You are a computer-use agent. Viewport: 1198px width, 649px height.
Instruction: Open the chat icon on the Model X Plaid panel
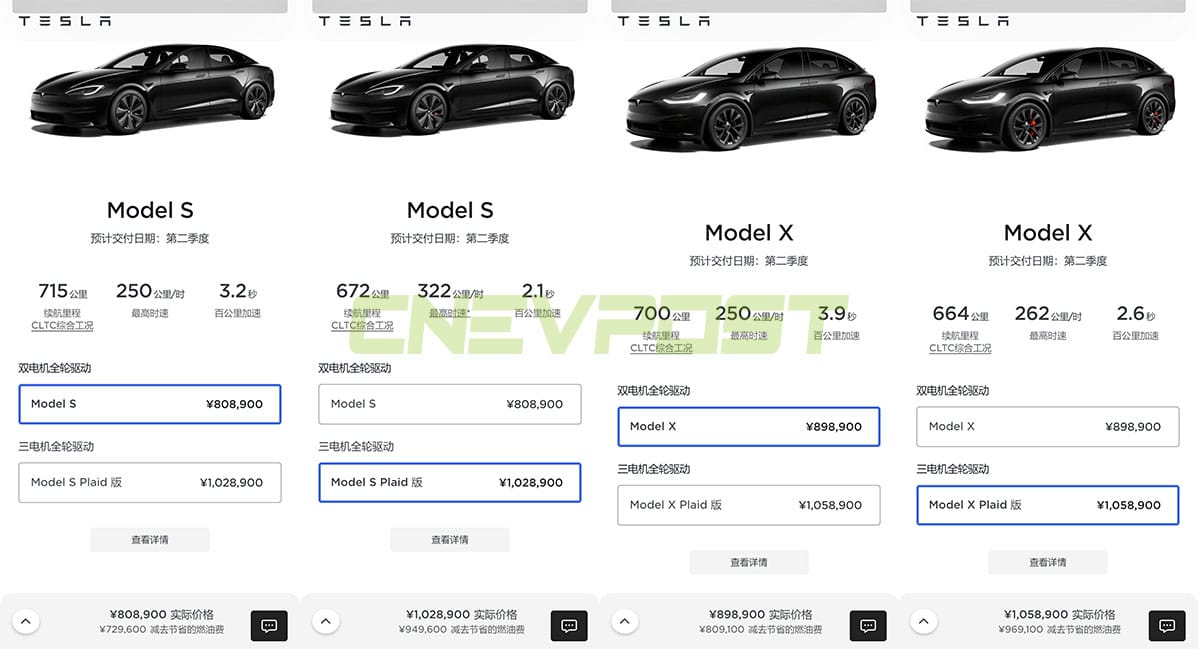1166,625
